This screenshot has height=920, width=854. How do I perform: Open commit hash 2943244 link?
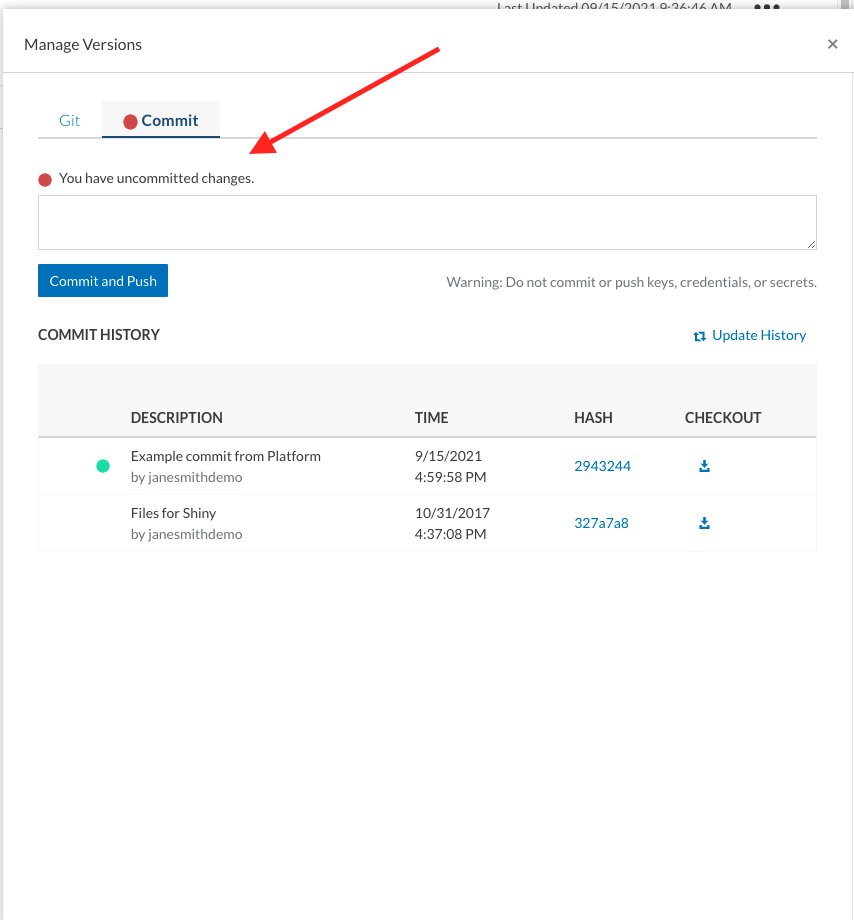(602, 466)
